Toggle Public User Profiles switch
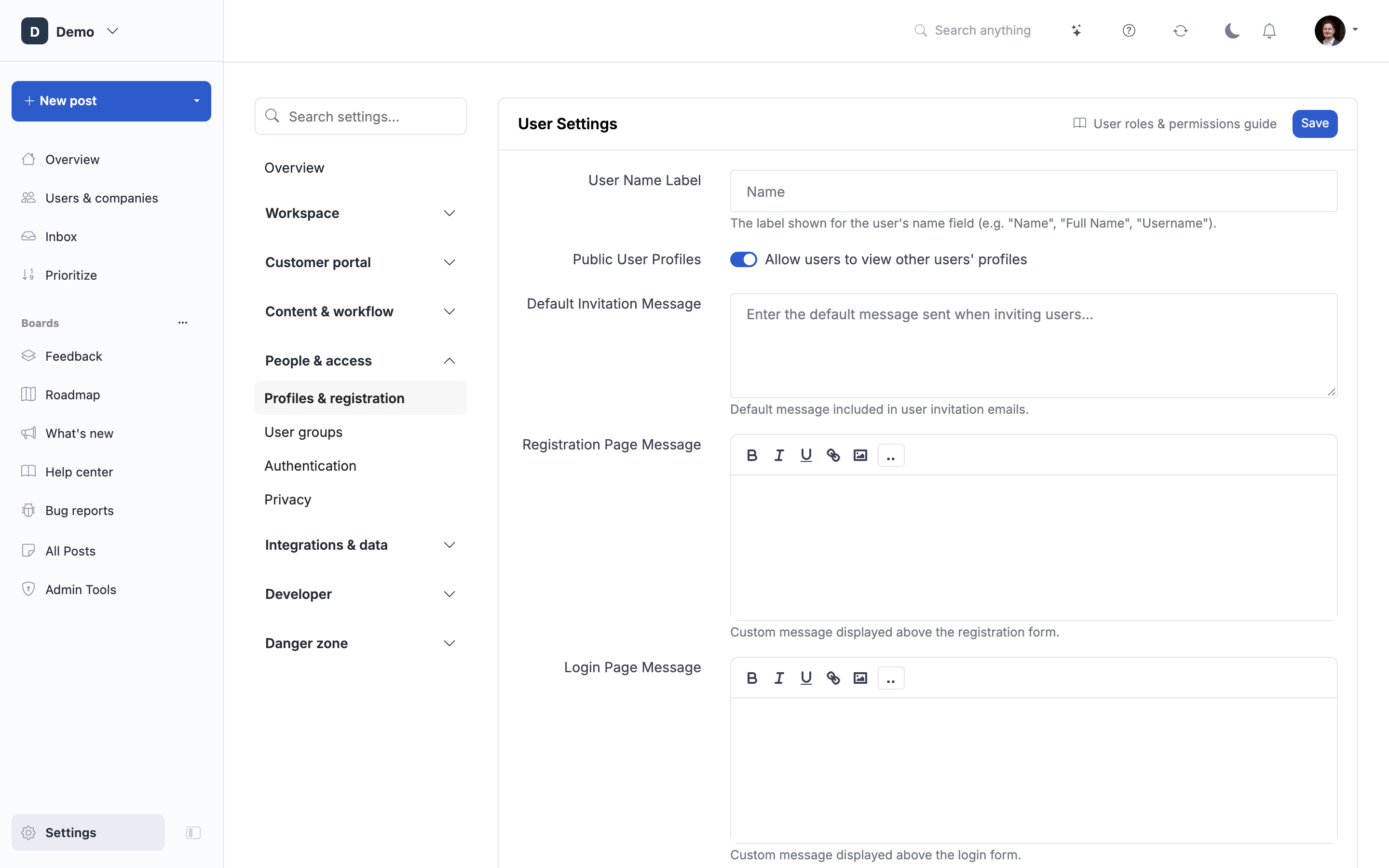Screen dimensions: 1389x868 743,259
